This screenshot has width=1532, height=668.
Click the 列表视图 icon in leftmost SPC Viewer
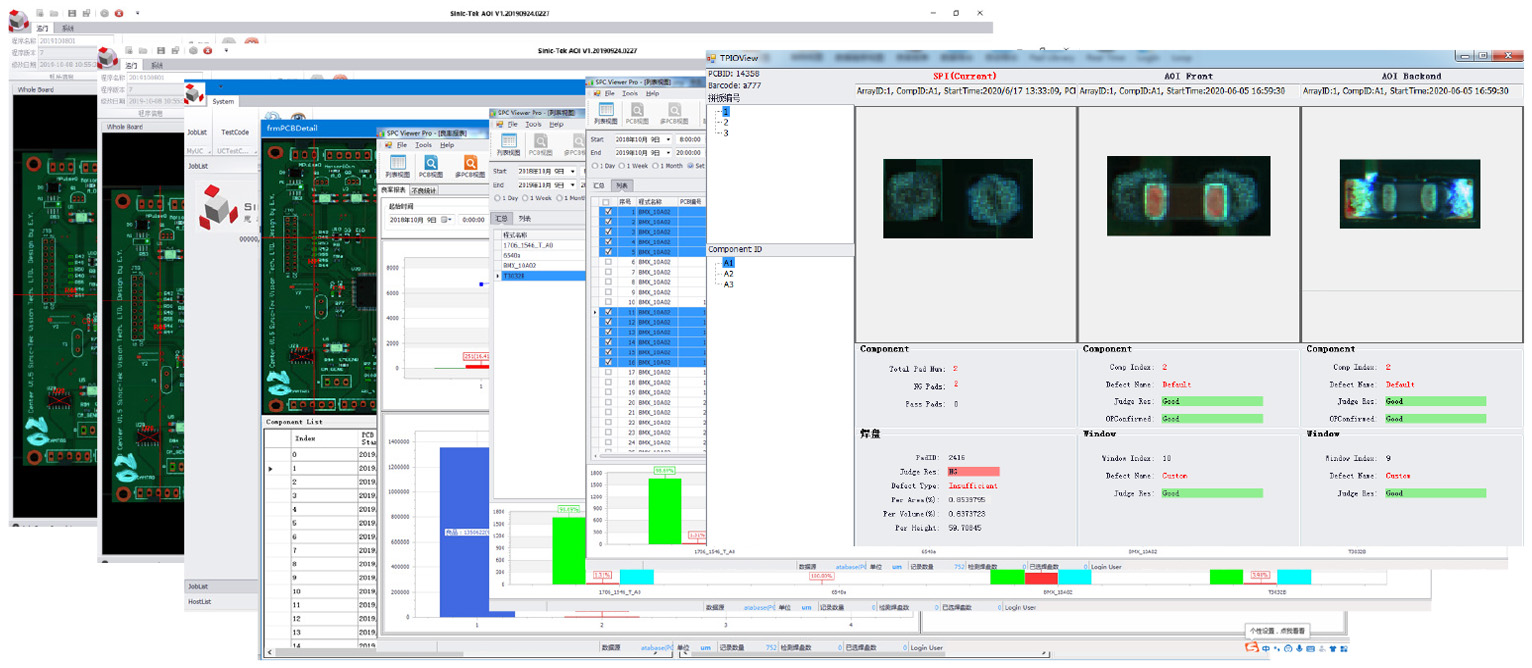397,165
